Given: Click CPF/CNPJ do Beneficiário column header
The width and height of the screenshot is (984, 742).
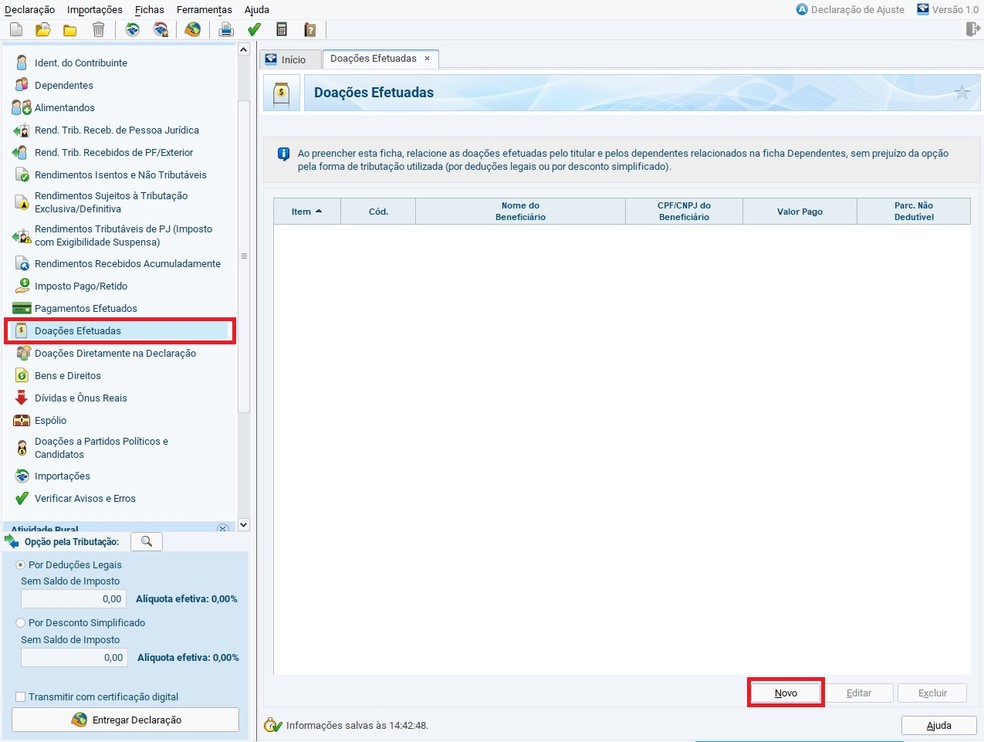Looking at the screenshot, I should click(x=684, y=212).
